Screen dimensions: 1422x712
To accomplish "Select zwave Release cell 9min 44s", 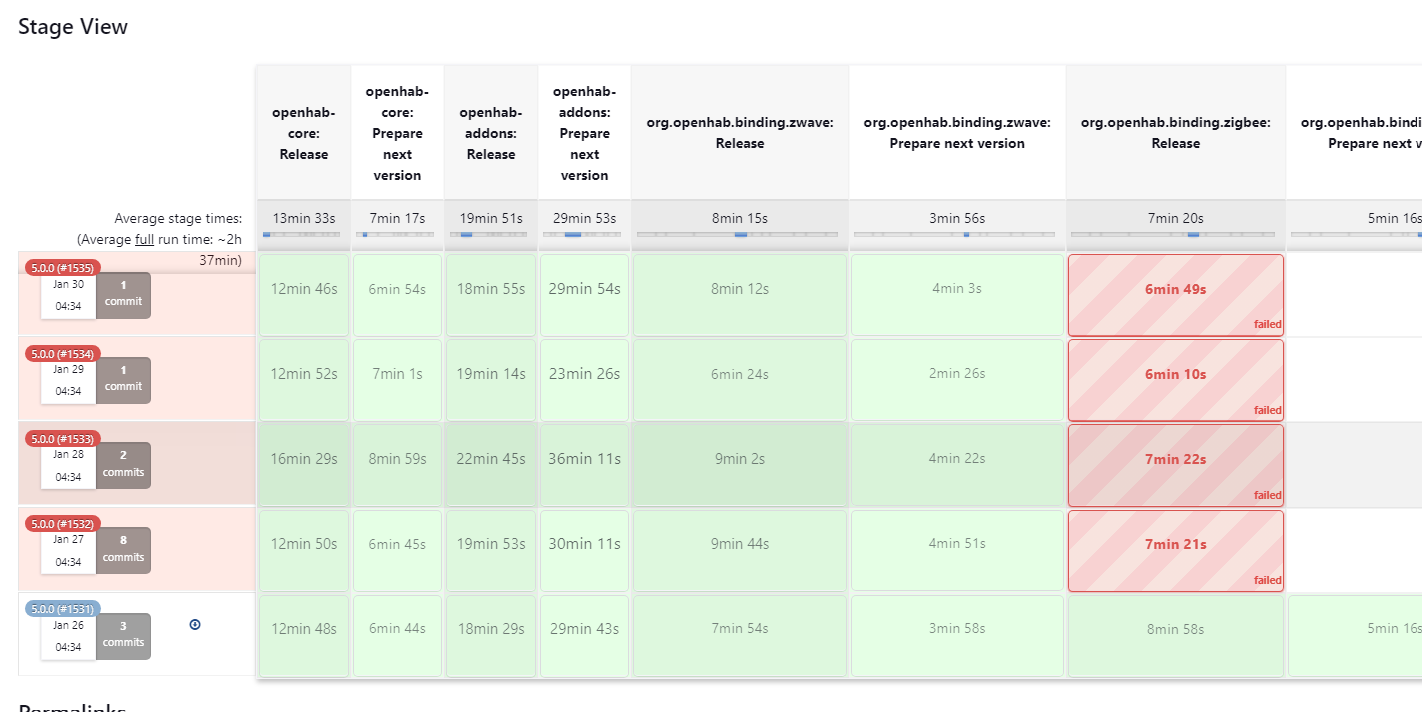I will 740,550.
